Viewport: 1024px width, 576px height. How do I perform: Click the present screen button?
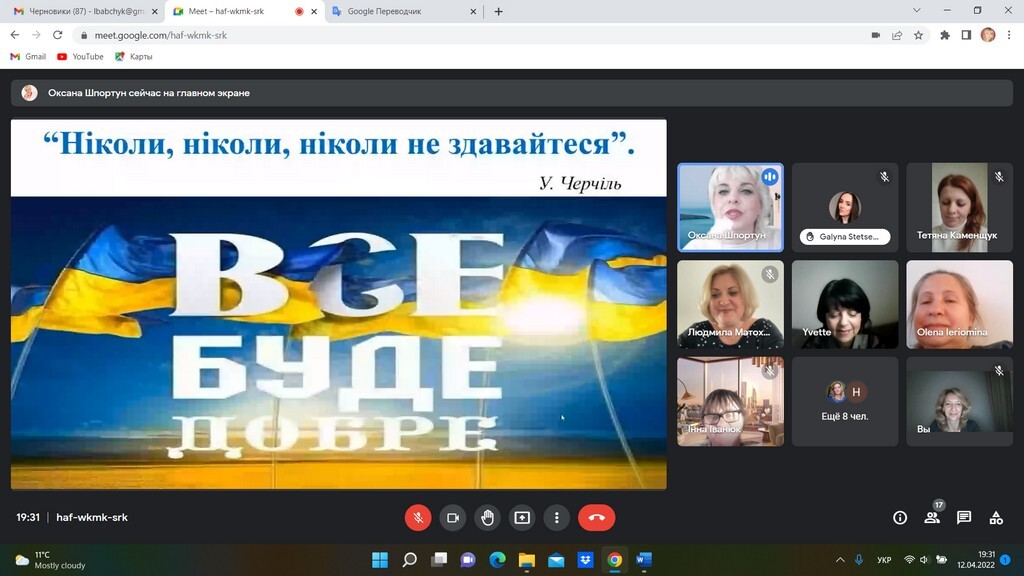coord(522,518)
